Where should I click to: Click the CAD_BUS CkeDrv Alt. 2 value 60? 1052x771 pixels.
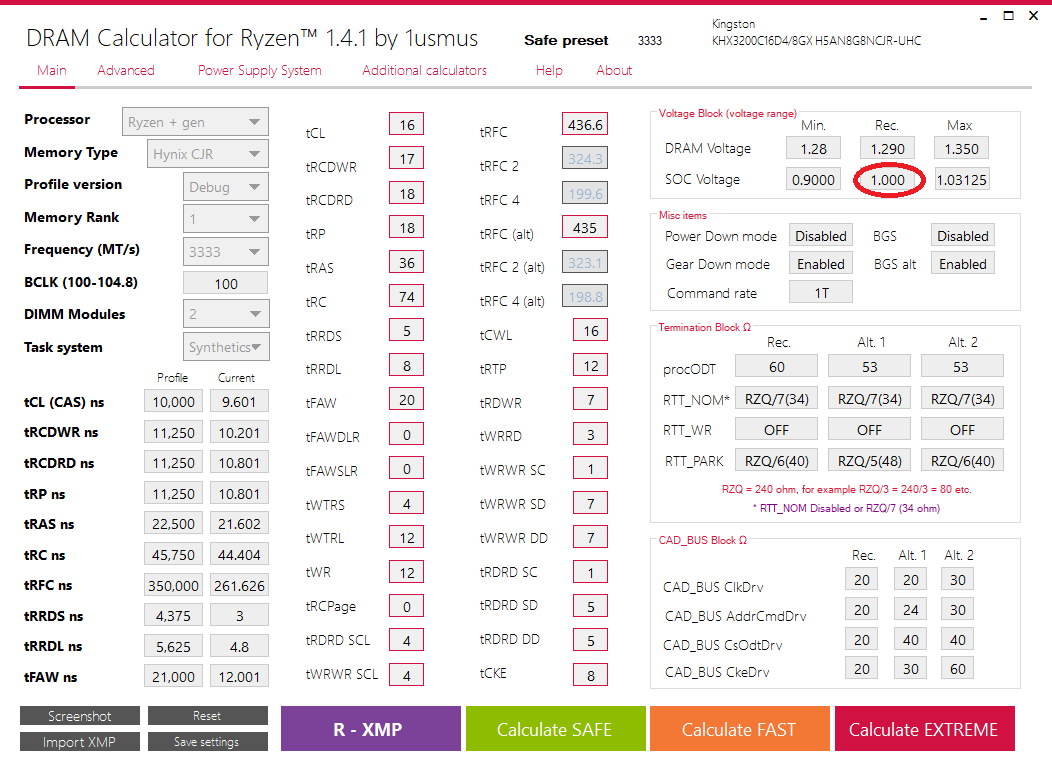[x=957, y=668]
